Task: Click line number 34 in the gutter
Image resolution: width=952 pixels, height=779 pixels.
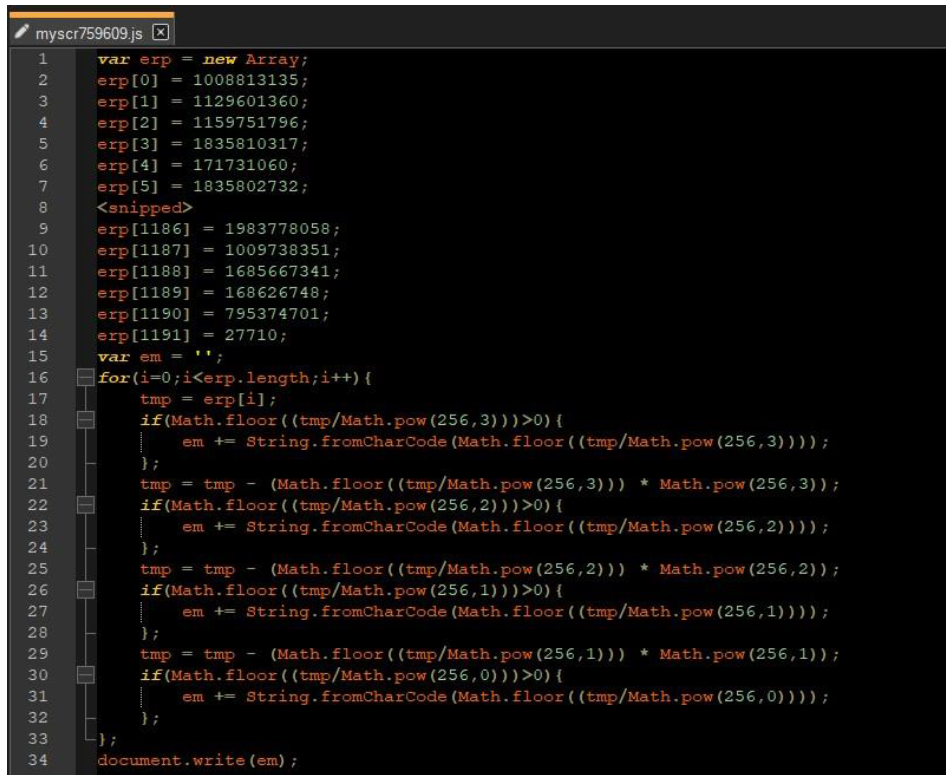Action: tap(43, 760)
